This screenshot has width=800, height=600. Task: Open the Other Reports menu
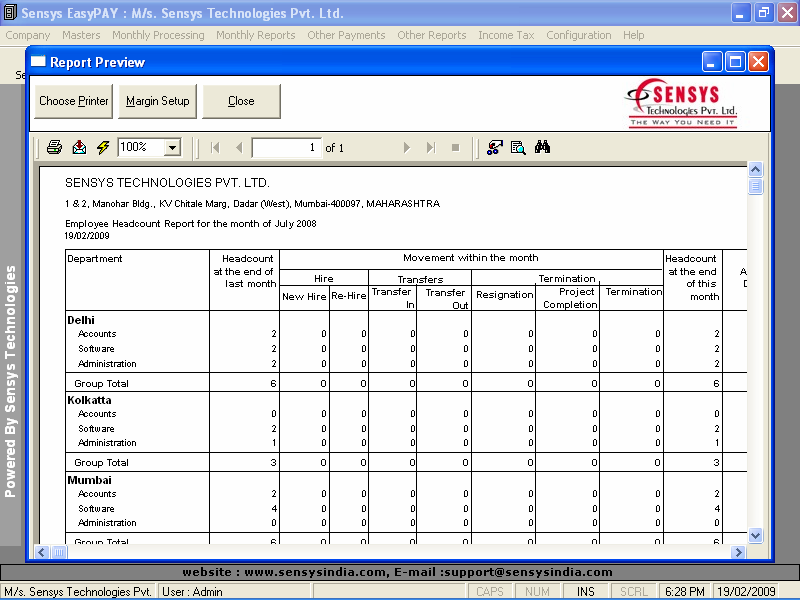(432, 35)
